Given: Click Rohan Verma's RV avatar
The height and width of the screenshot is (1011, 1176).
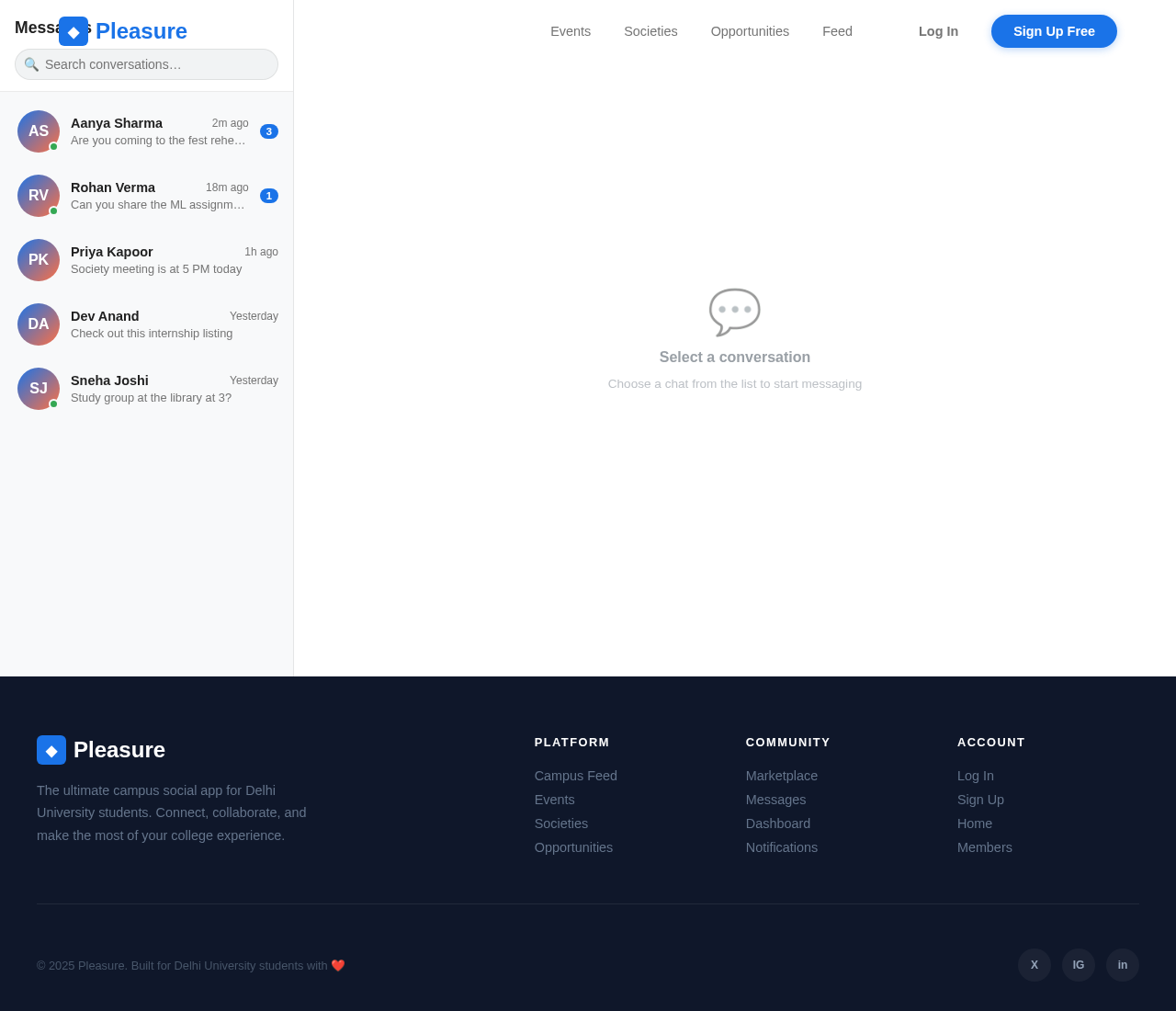Looking at the screenshot, I should [x=39, y=196].
